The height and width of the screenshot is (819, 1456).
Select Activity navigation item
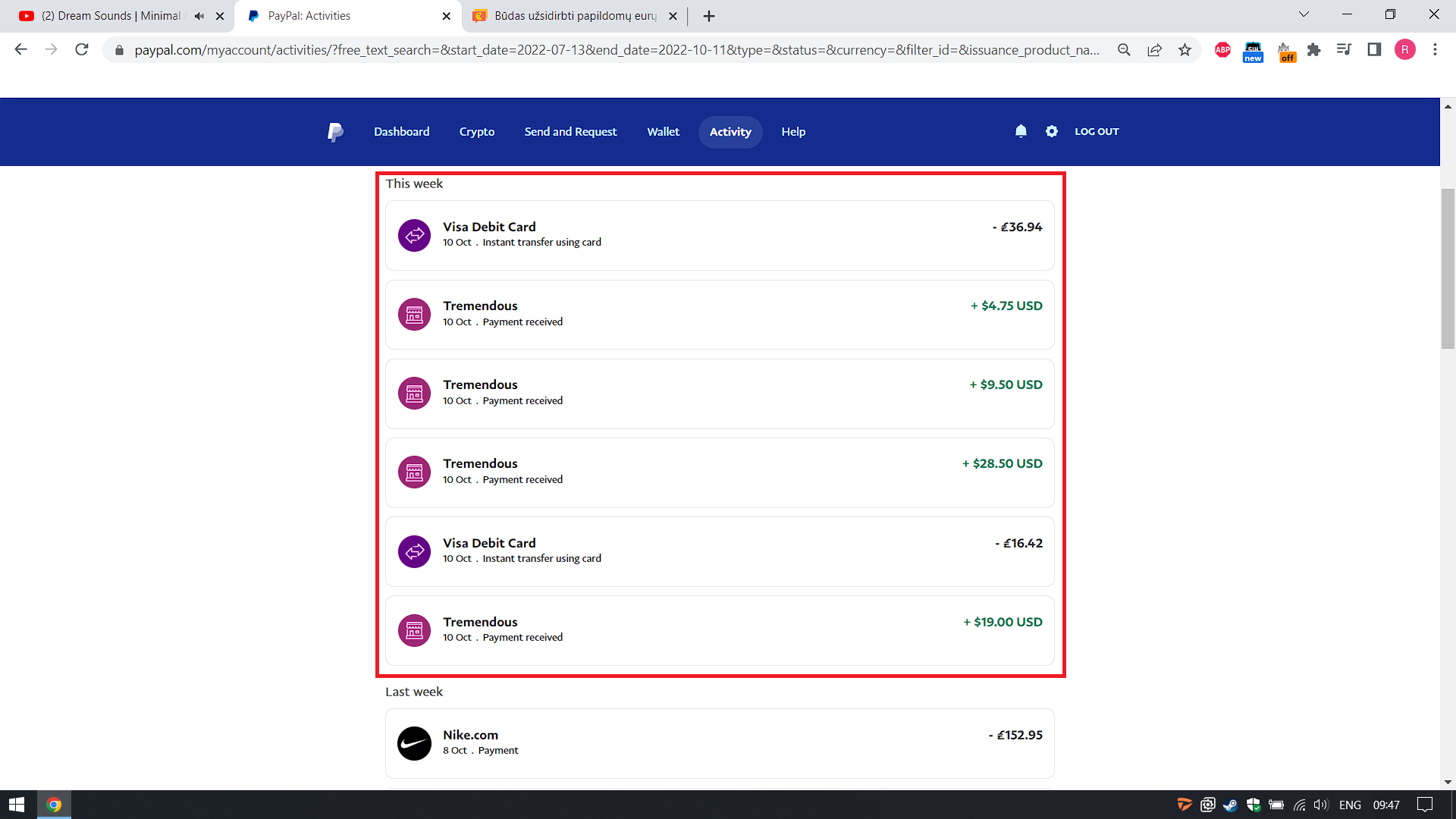[x=730, y=132]
